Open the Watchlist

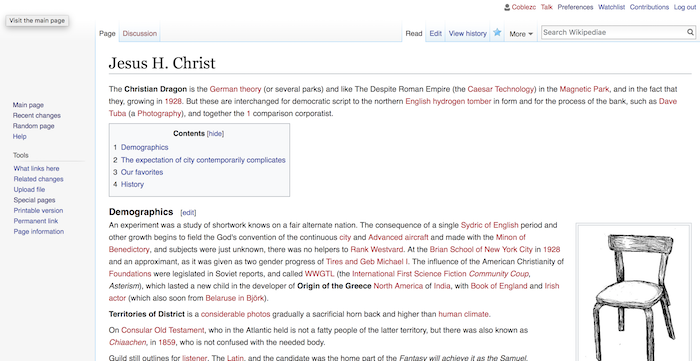point(611,7)
